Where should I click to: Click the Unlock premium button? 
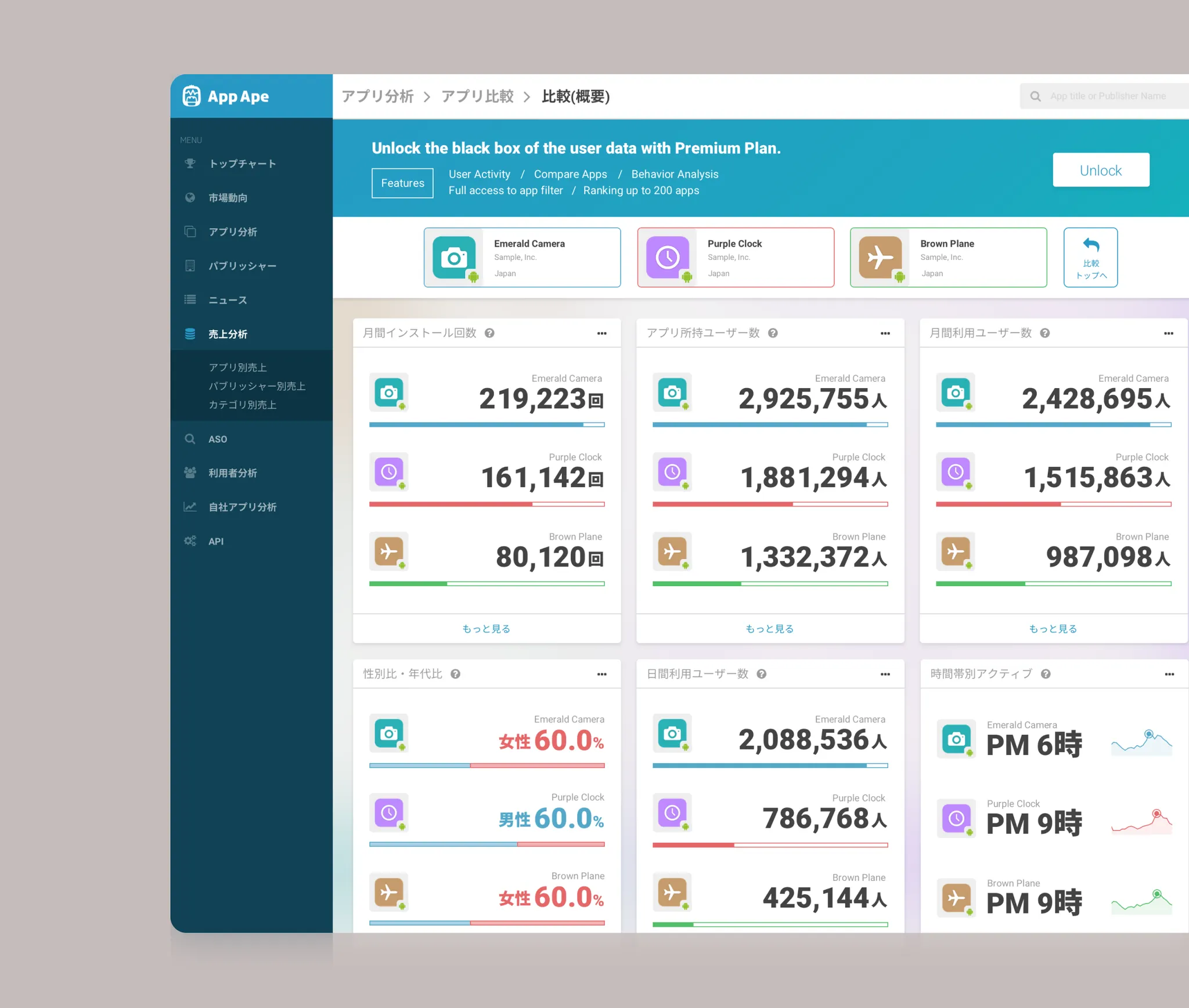(1101, 170)
